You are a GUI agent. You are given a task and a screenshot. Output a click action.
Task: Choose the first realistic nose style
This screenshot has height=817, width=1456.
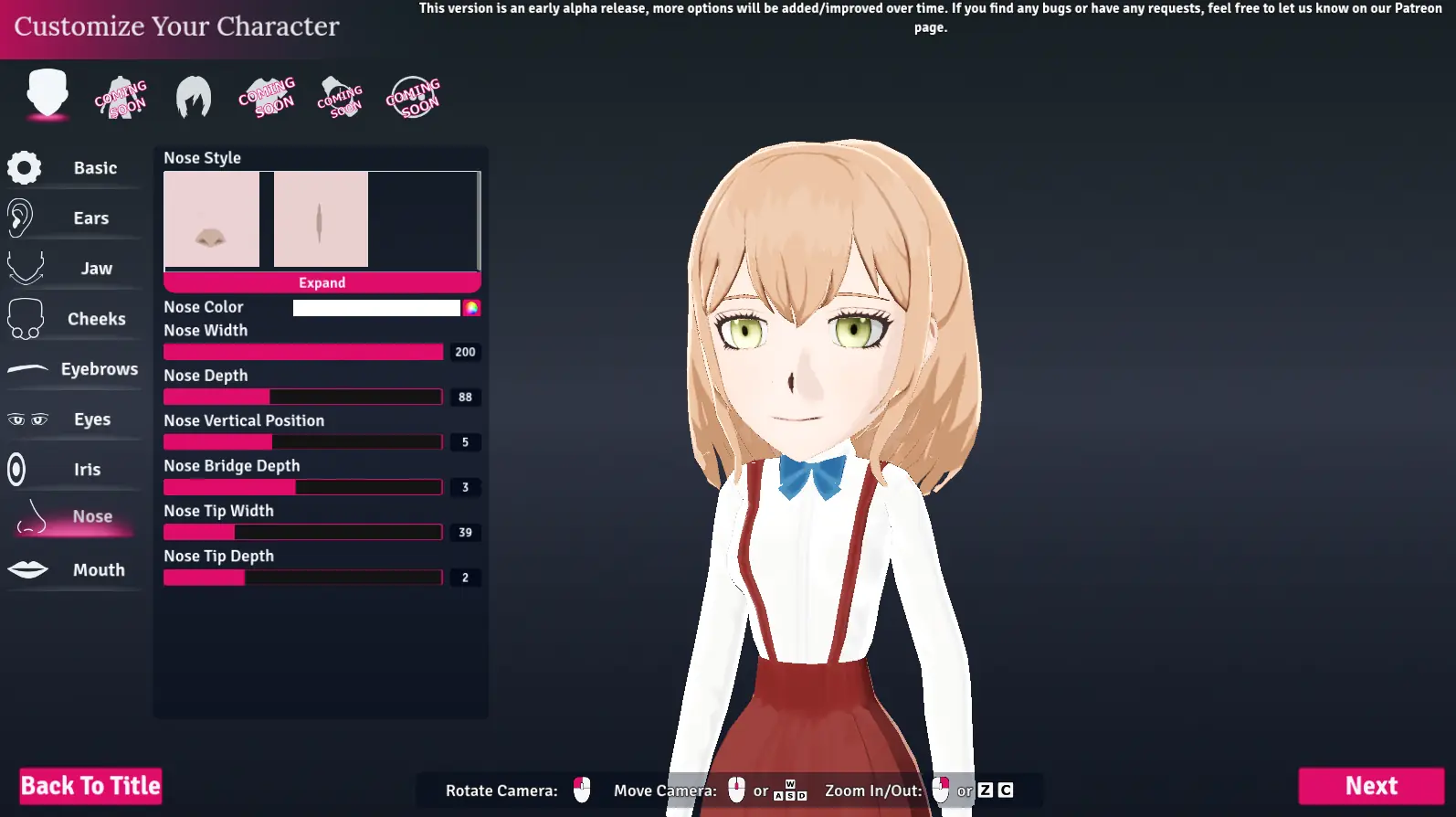212,219
